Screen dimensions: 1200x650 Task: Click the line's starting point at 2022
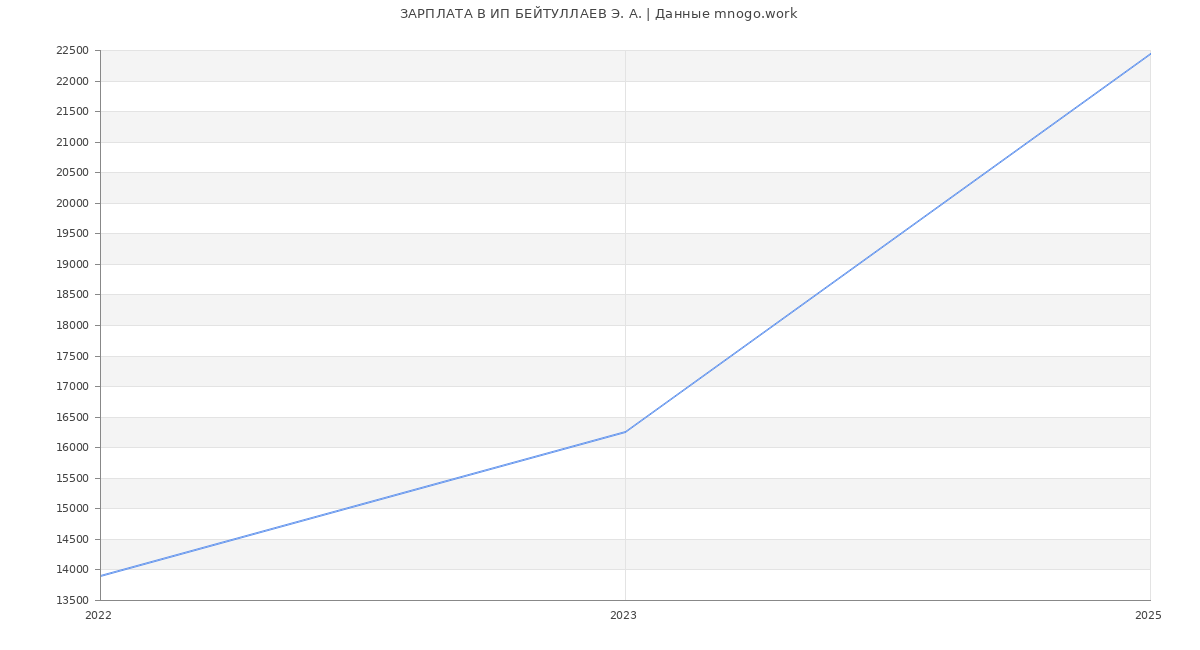101,575
